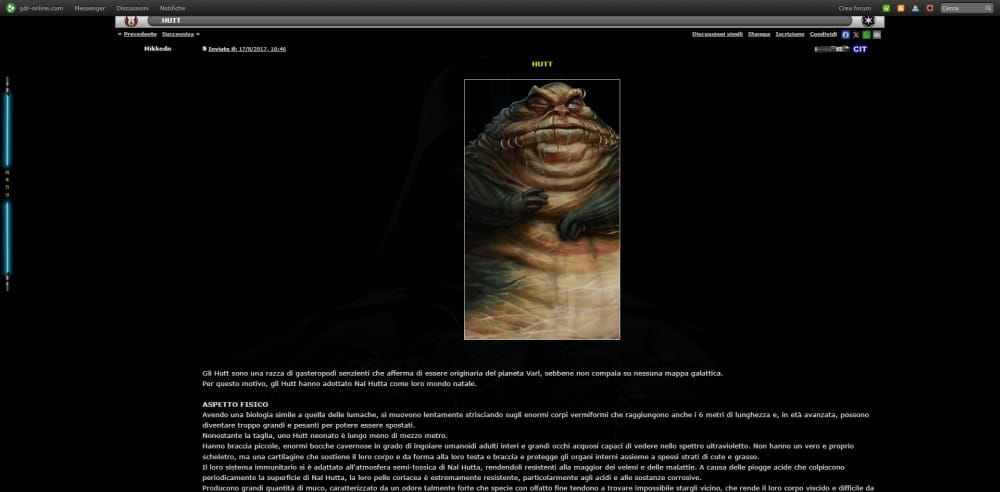This screenshot has width=1000, height=492.
Task: Click the Imperial emblem icon at title bar end
Action: [x=867, y=21]
